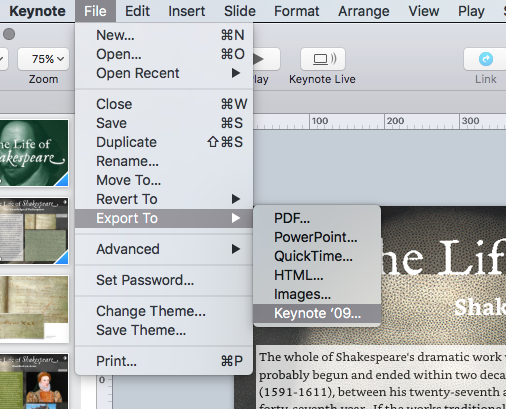Open the Play menu

(x=471, y=11)
